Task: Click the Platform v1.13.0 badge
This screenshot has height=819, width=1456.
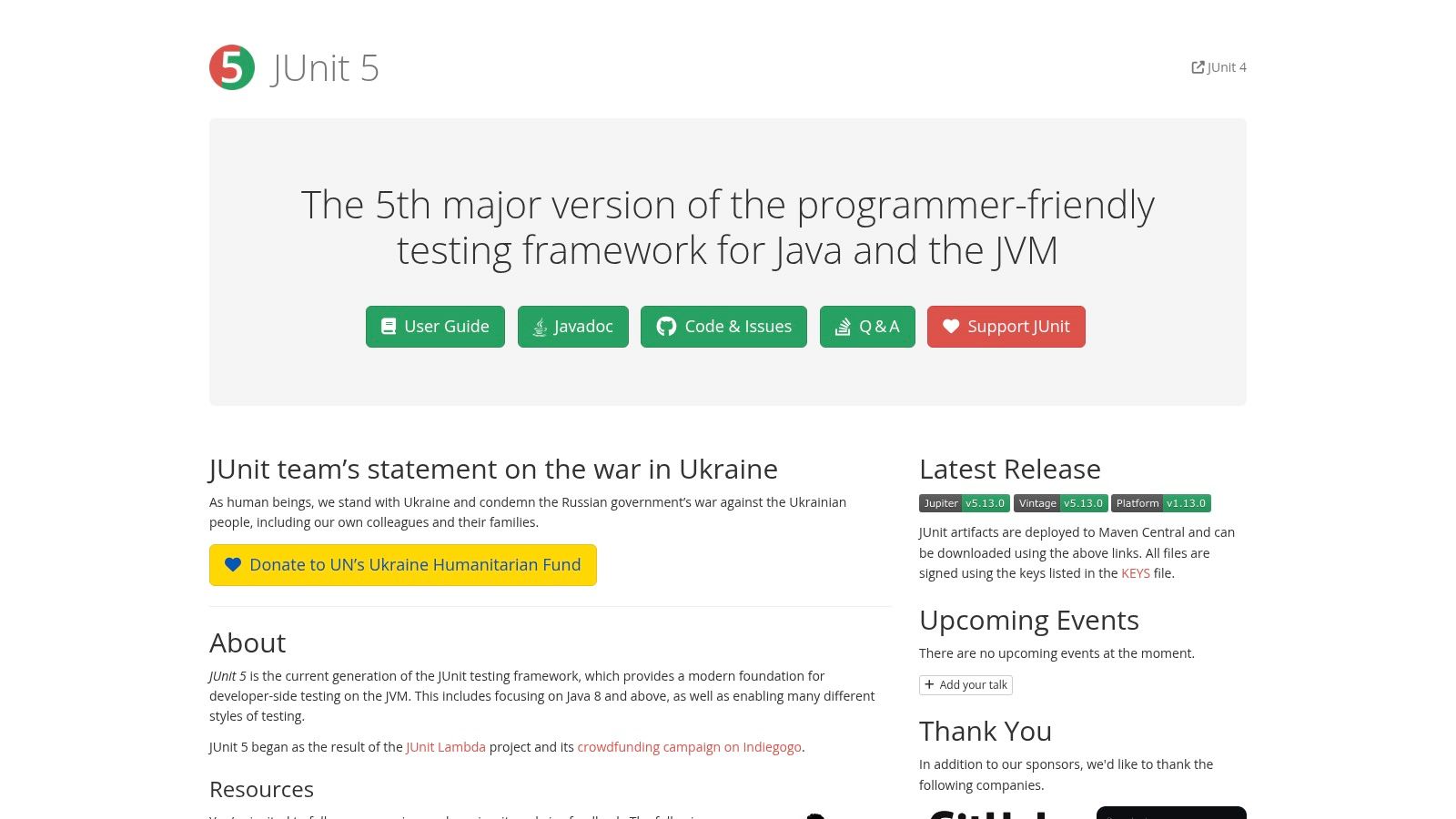Action: coord(1161,503)
